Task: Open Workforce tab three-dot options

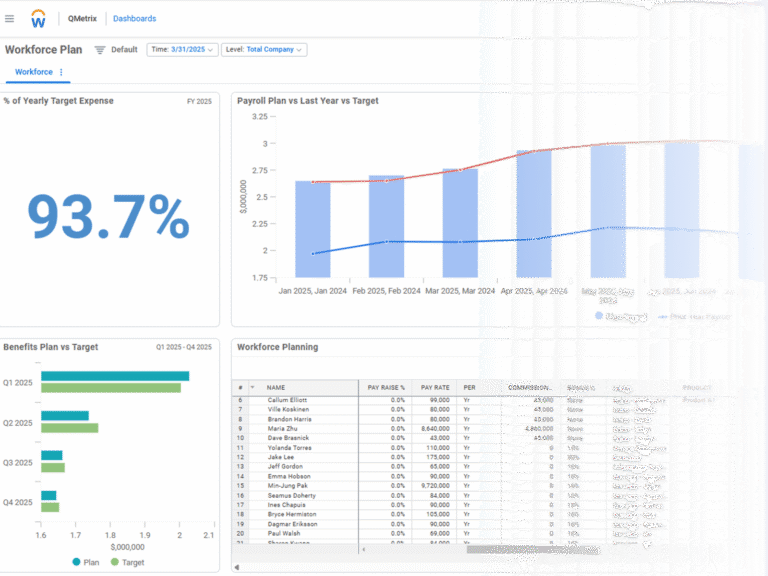Action: (62, 72)
